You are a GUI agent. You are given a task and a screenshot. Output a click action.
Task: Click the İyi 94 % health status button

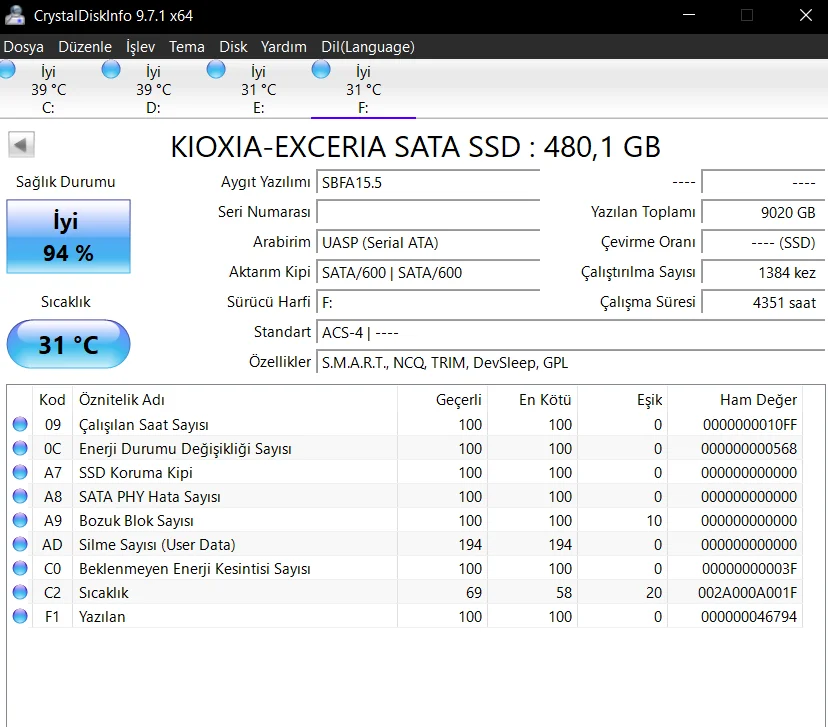(x=69, y=237)
